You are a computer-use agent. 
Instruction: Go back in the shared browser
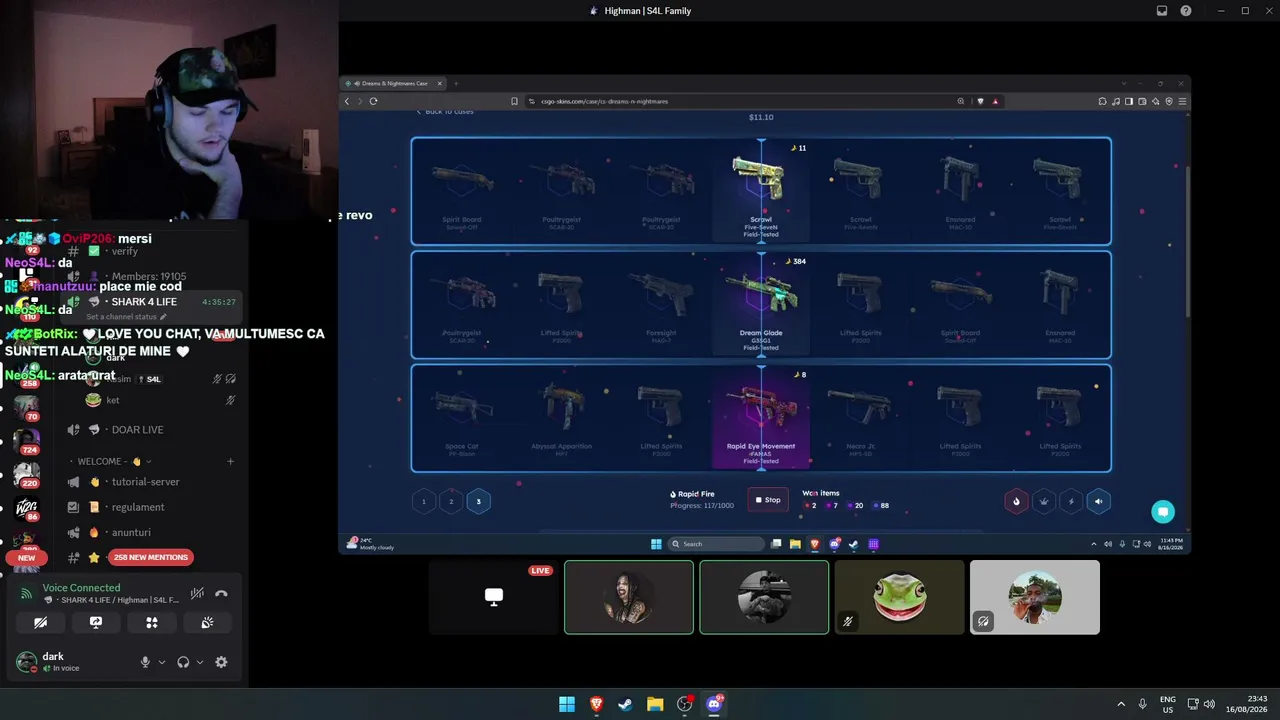pos(347,101)
